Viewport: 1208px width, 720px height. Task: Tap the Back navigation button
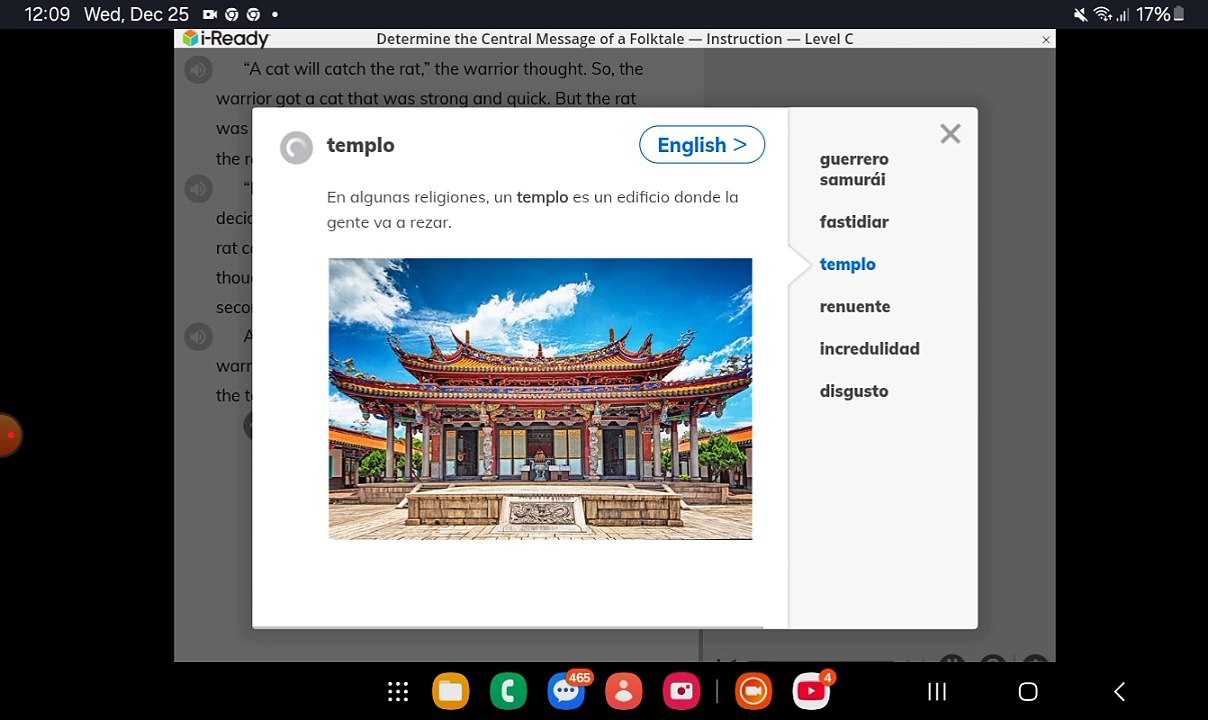pyautogui.click(x=1119, y=692)
